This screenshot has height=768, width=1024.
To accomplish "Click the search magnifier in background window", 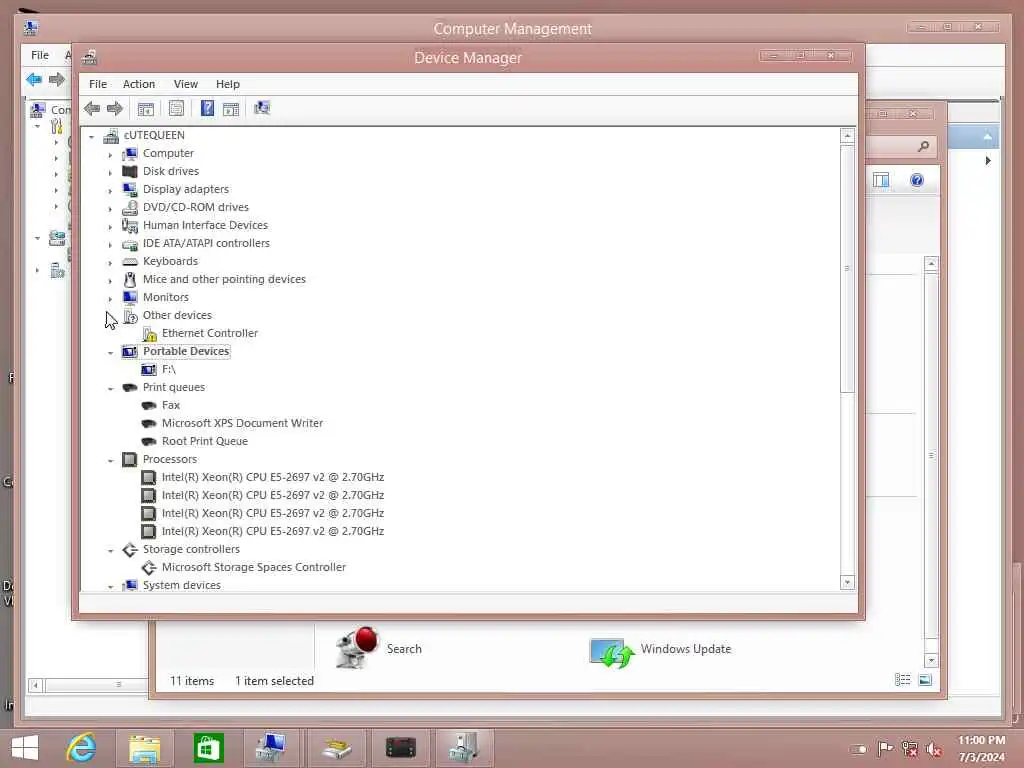I will (x=923, y=146).
